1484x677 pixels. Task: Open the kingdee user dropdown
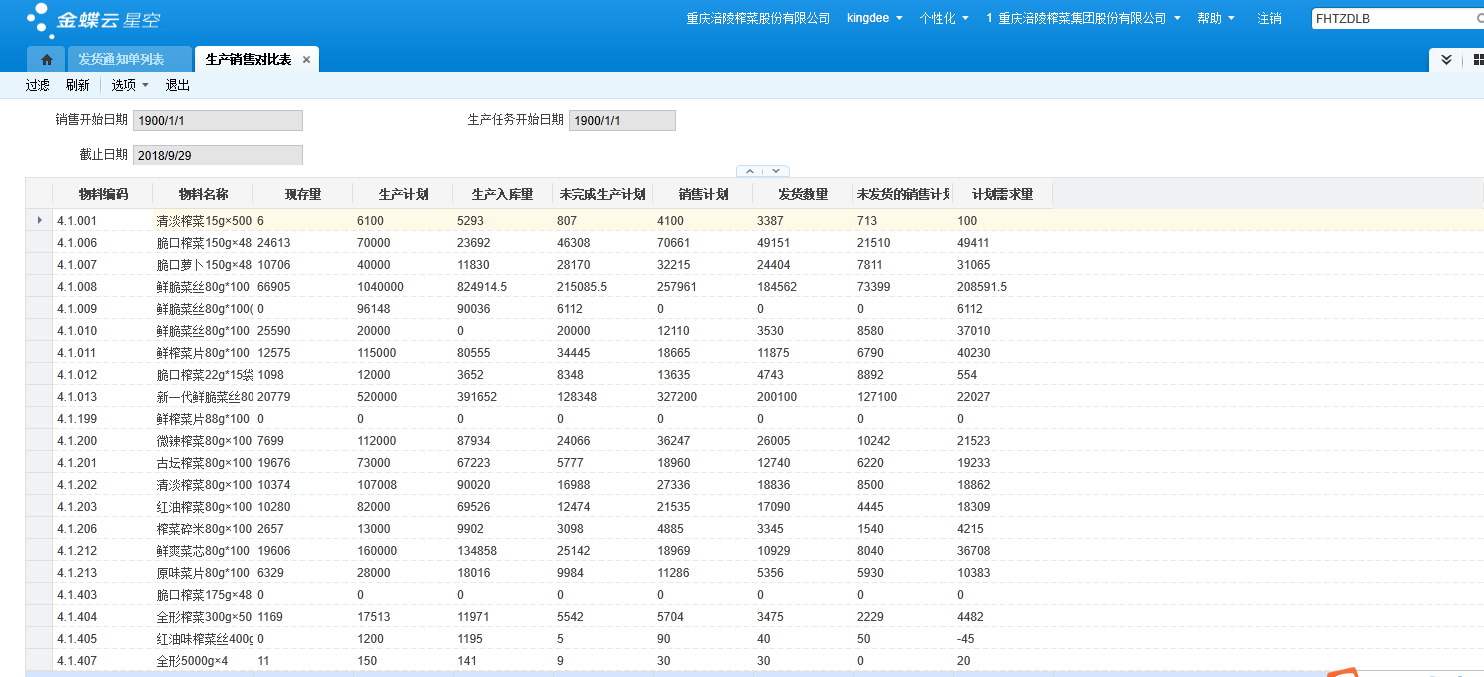point(875,18)
